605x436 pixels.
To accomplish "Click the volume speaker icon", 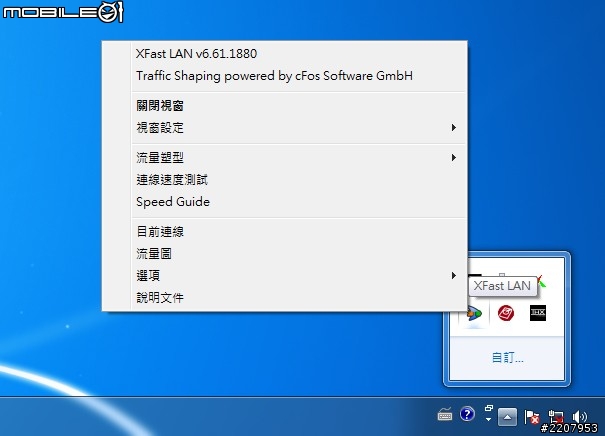I will (x=580, y=417).
